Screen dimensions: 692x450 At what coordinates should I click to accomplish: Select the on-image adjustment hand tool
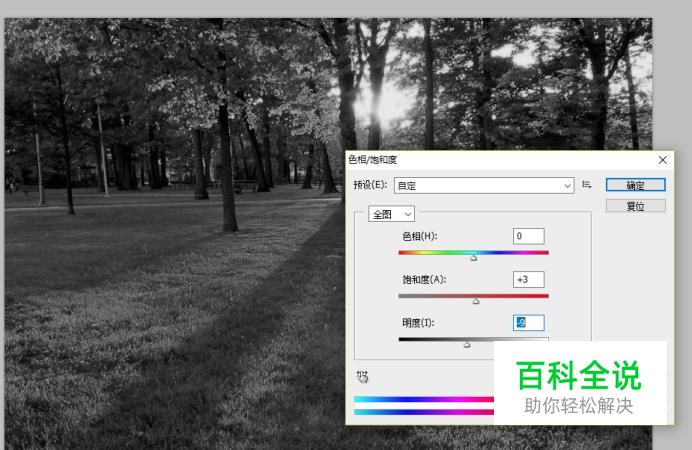(x=362, y=376)
